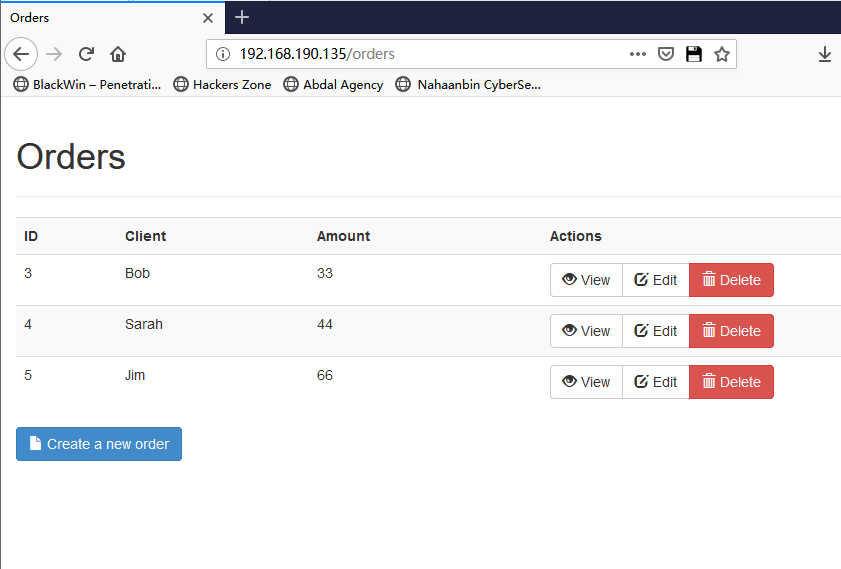Select client name Jim
This screenshot has width=841, height=569.
point(135,375)
